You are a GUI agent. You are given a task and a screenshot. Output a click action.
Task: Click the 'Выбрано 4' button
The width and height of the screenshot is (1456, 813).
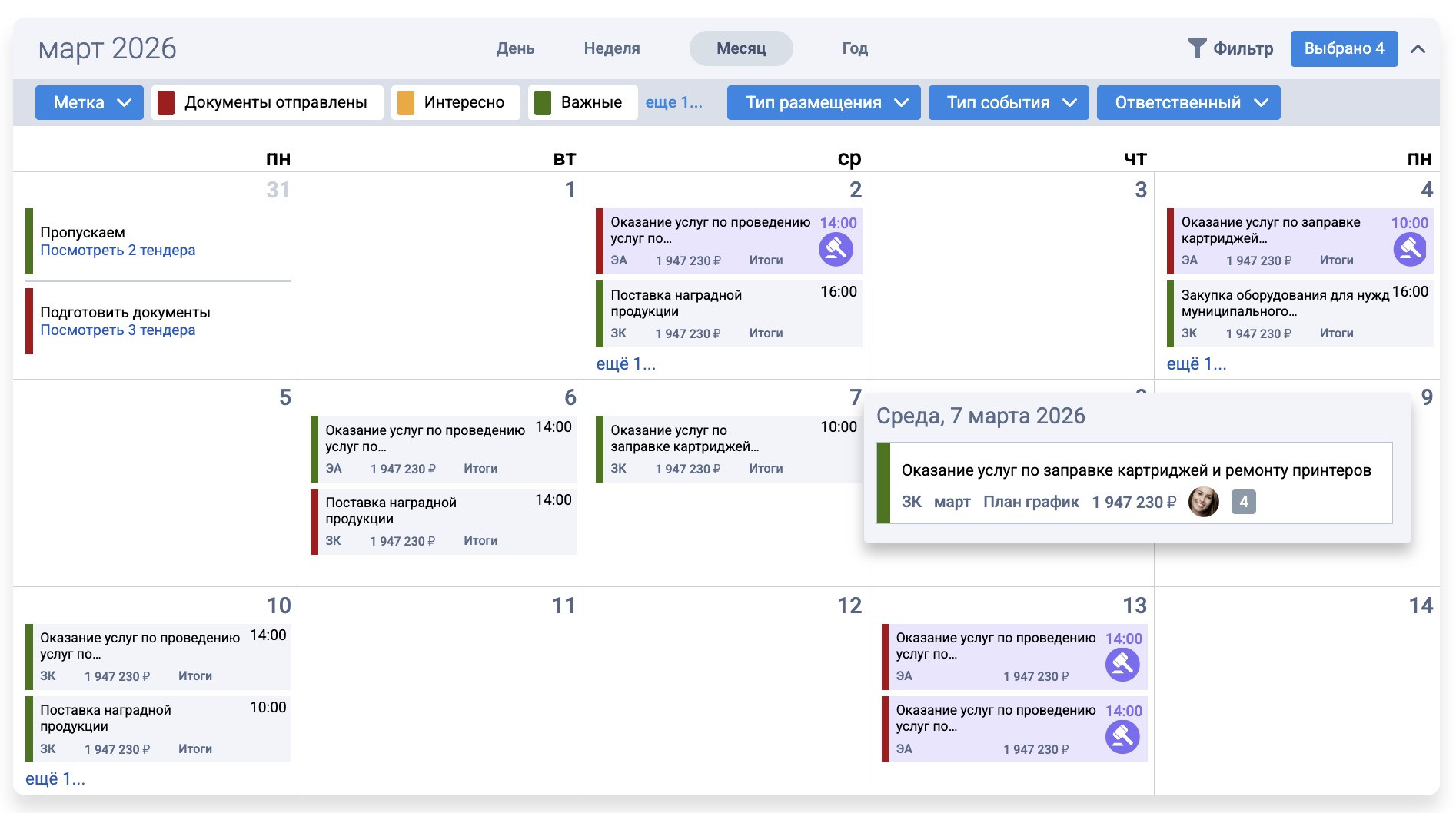1344,48
